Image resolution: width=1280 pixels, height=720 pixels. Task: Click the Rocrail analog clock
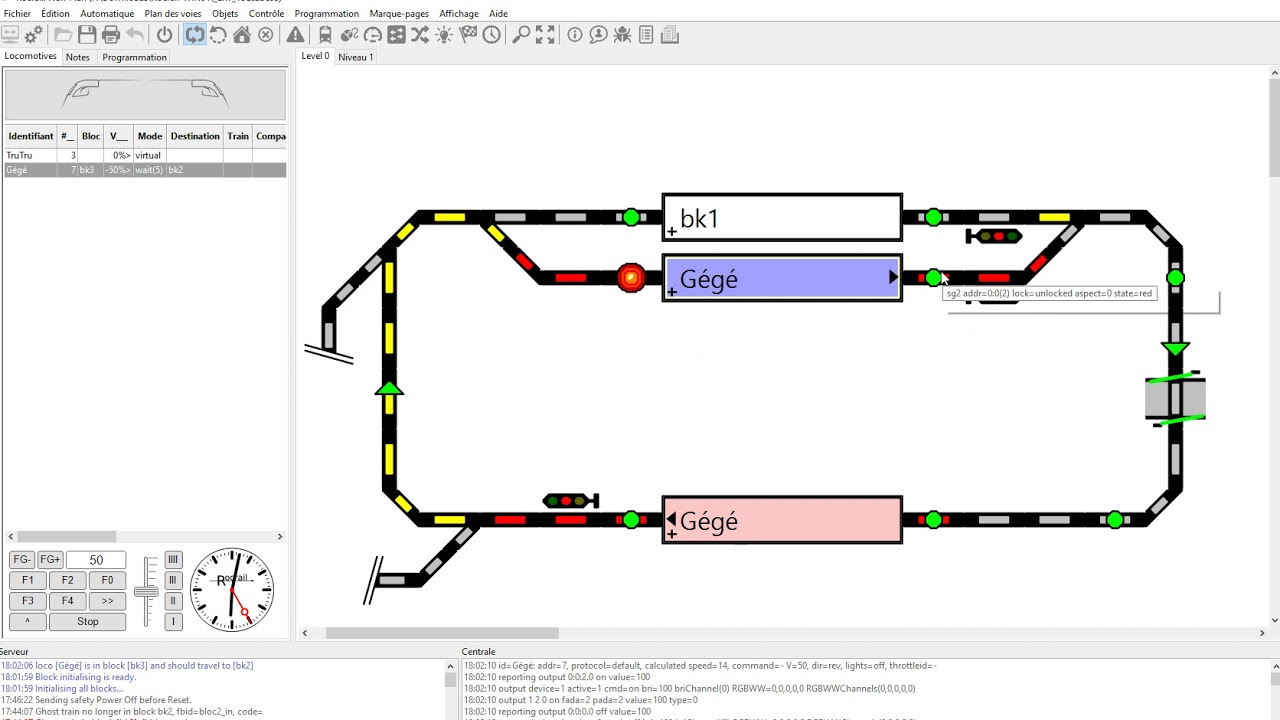click(232, 589)
